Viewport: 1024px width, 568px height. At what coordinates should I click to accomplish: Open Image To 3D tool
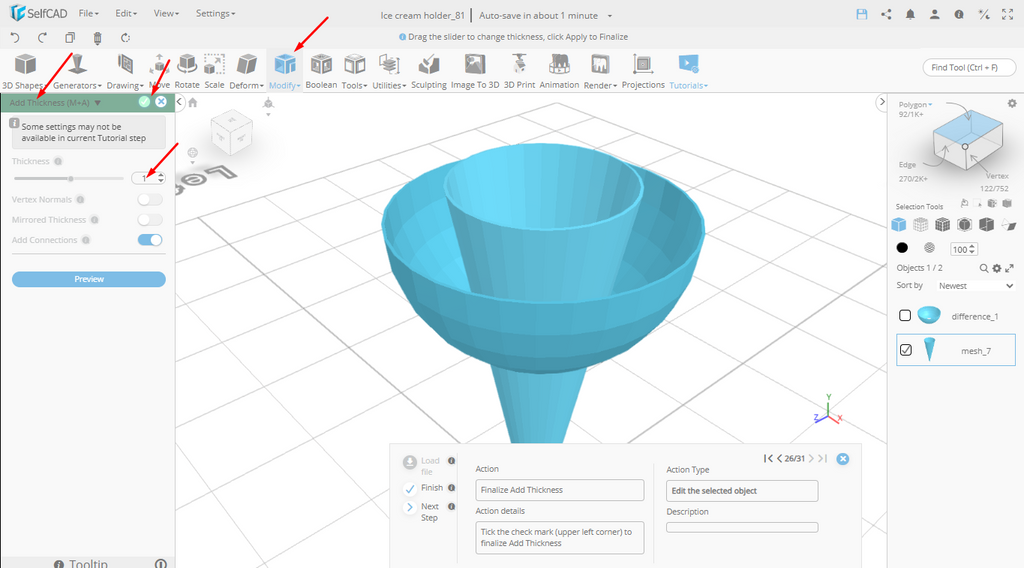tap(475, 71)
